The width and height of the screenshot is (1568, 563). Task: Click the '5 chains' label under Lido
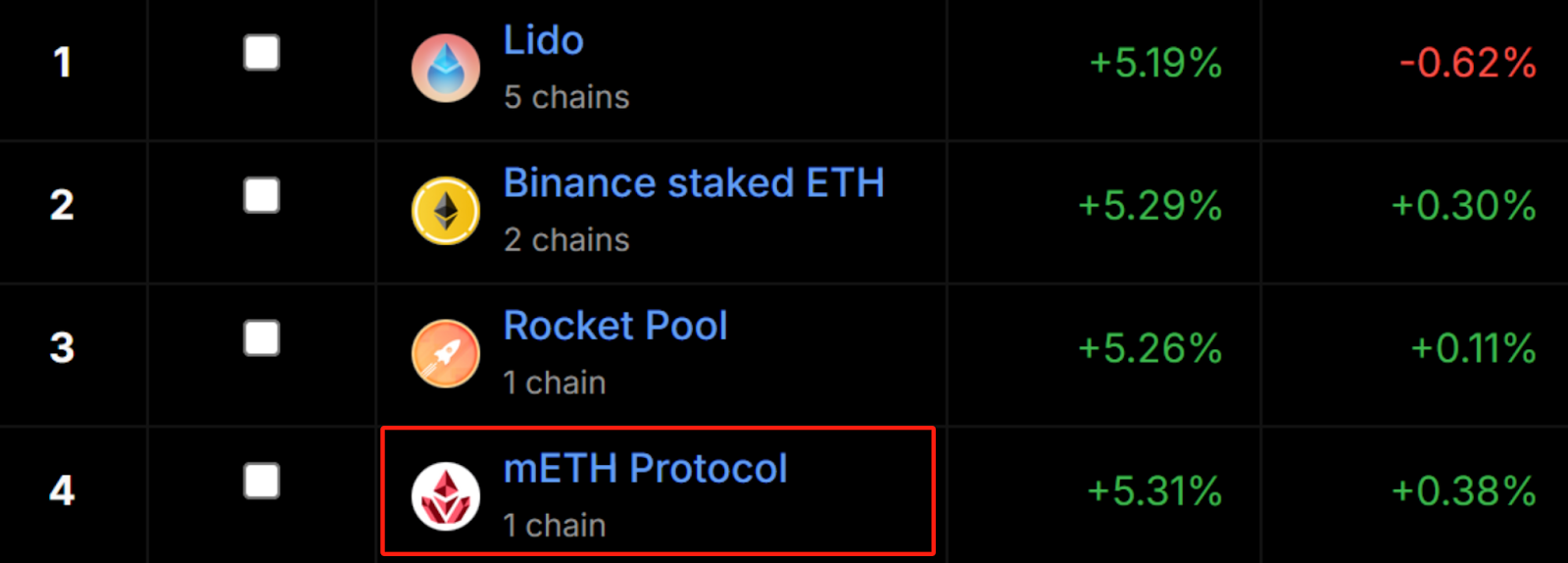pos(566,97)
